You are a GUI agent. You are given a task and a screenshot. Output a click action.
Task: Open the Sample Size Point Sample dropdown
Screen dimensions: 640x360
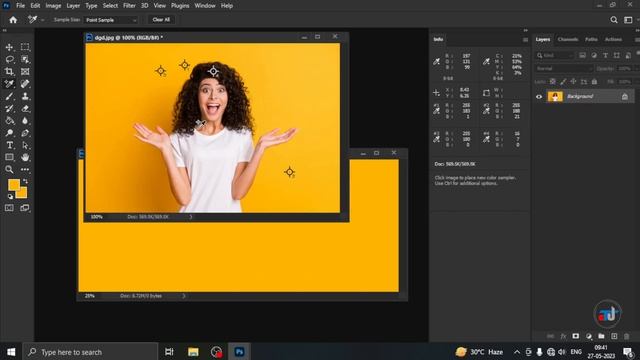click(111, 20)
